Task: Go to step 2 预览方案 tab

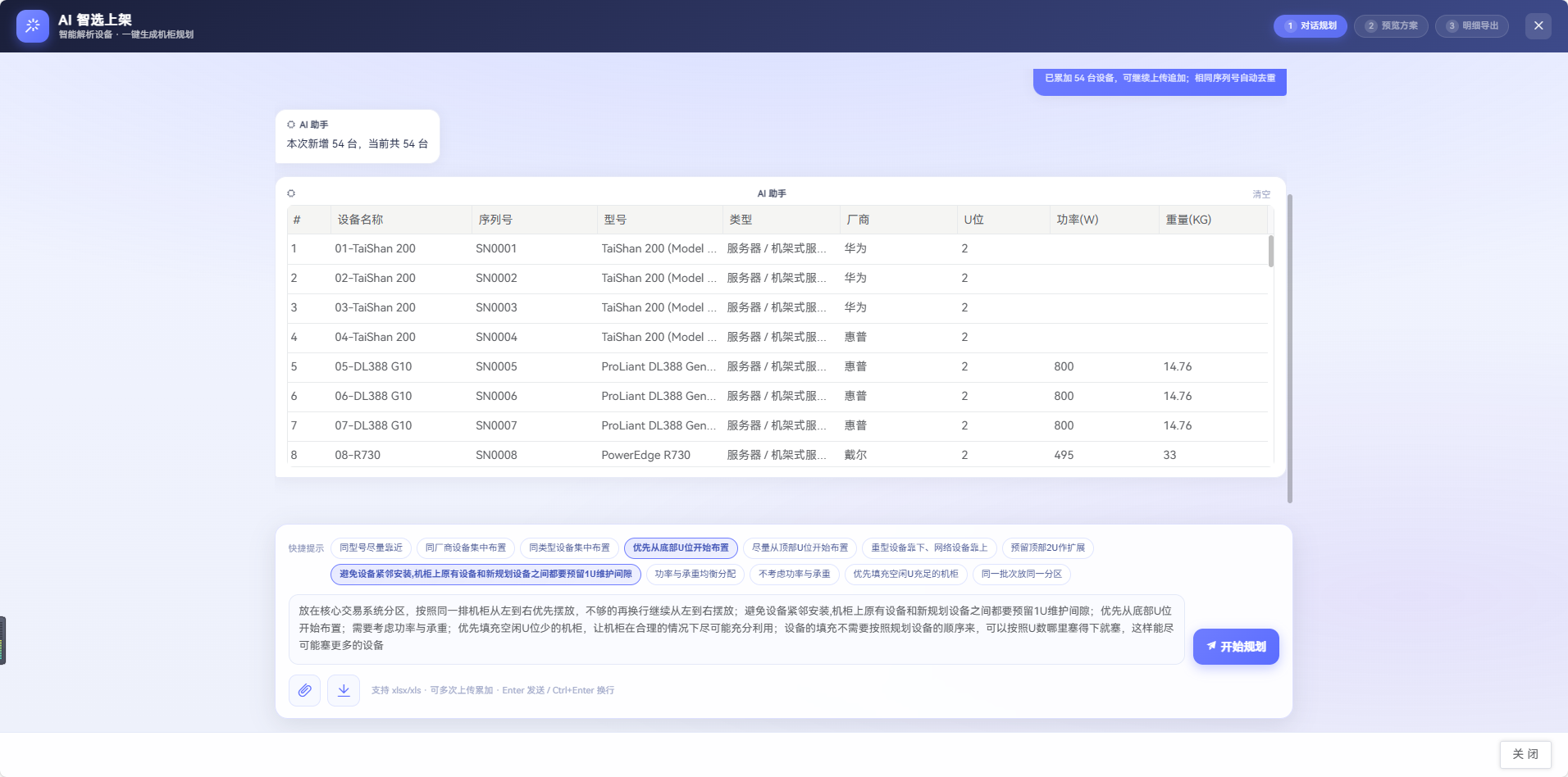Action: pos(1391,25)
